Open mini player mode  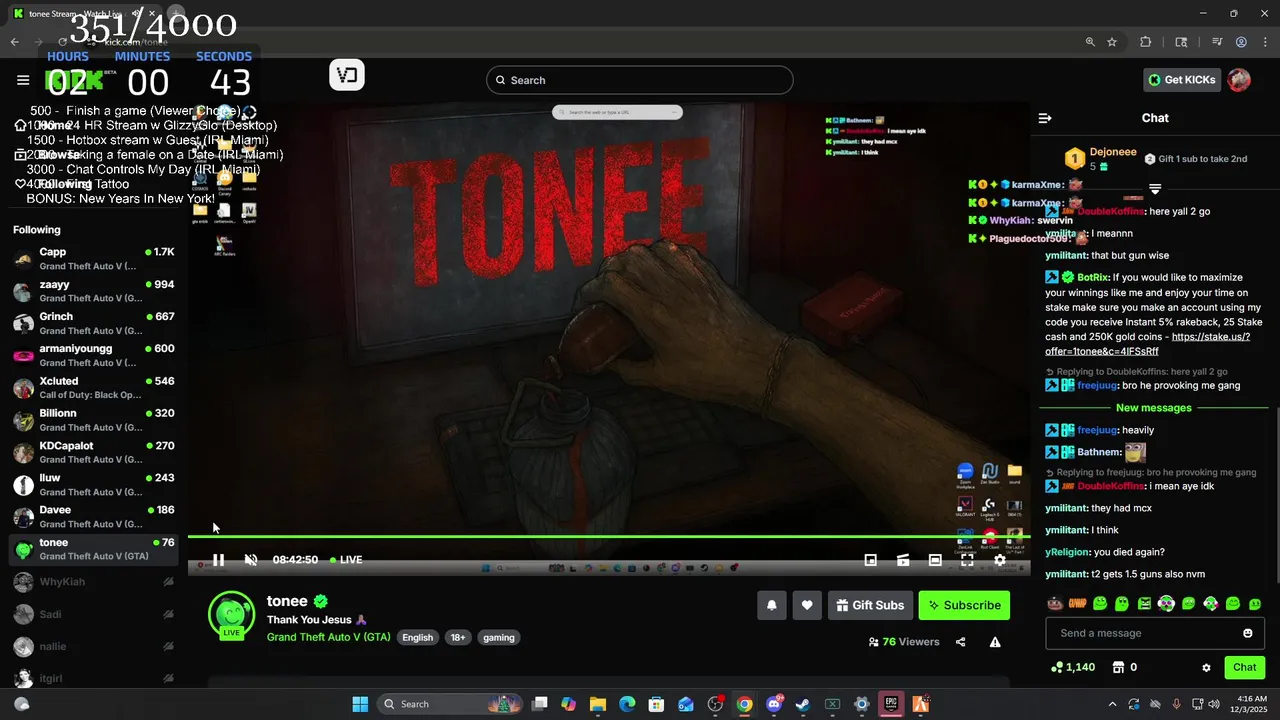pos(871,560)
